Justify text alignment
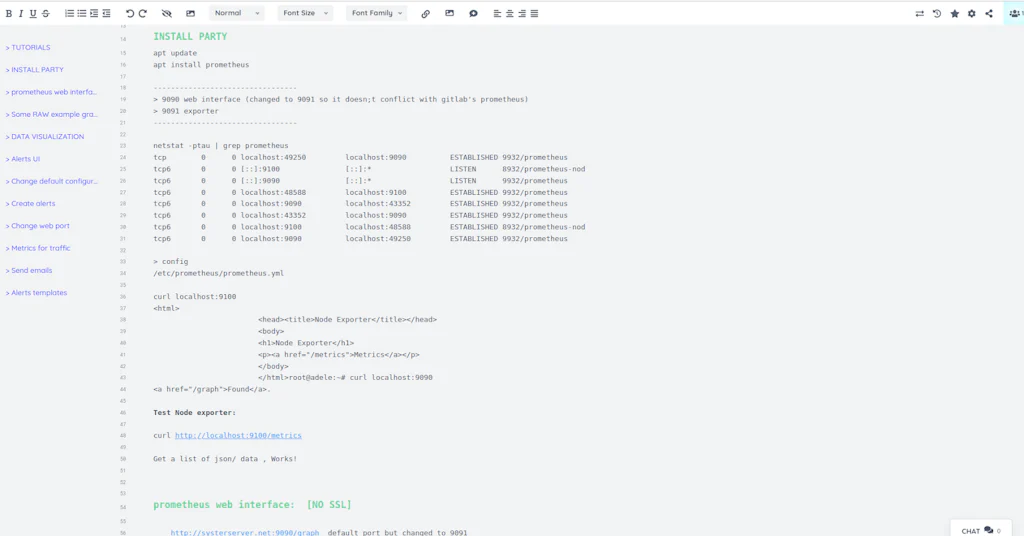 click(534, 13)
